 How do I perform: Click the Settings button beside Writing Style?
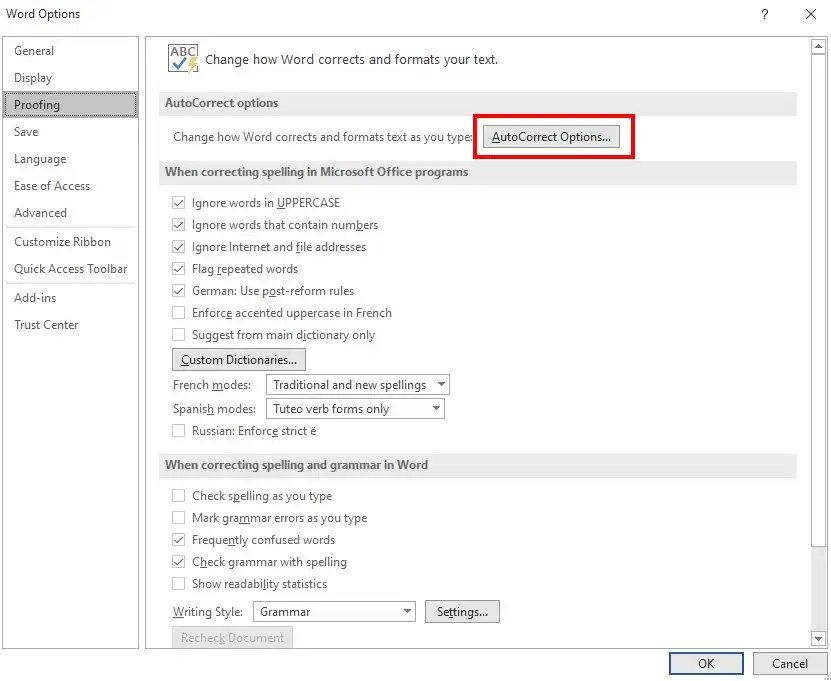coord(462,612)
